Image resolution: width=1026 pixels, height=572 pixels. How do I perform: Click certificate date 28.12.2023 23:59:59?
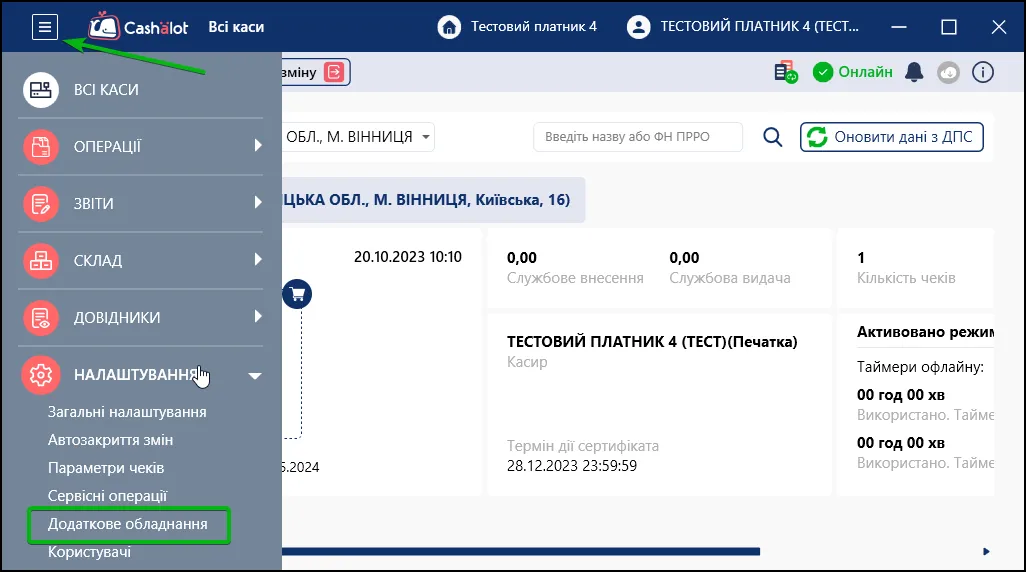pyautogui.click(x=572, y=466)
